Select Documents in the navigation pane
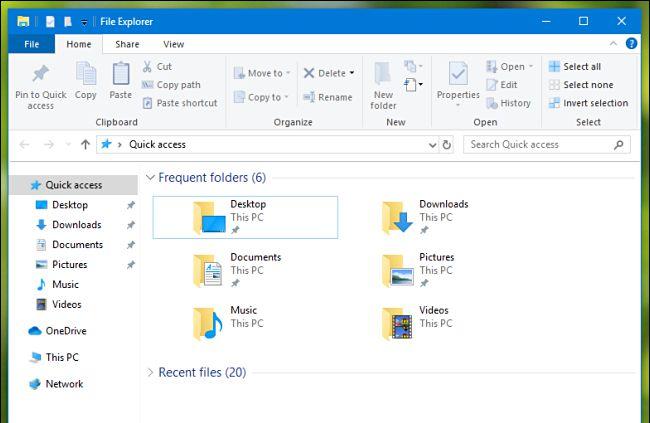650x423 pixels. [77, 245]
